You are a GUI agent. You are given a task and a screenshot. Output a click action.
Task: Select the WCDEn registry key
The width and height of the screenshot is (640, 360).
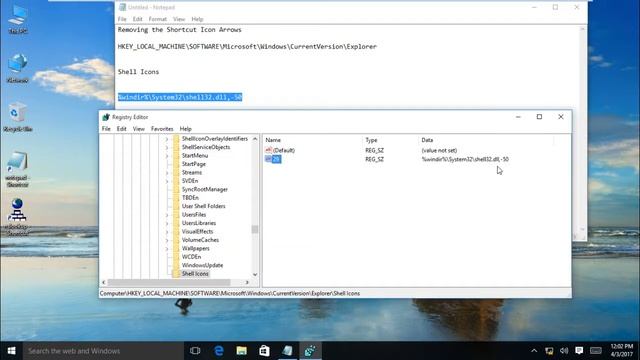pos(191,257)
